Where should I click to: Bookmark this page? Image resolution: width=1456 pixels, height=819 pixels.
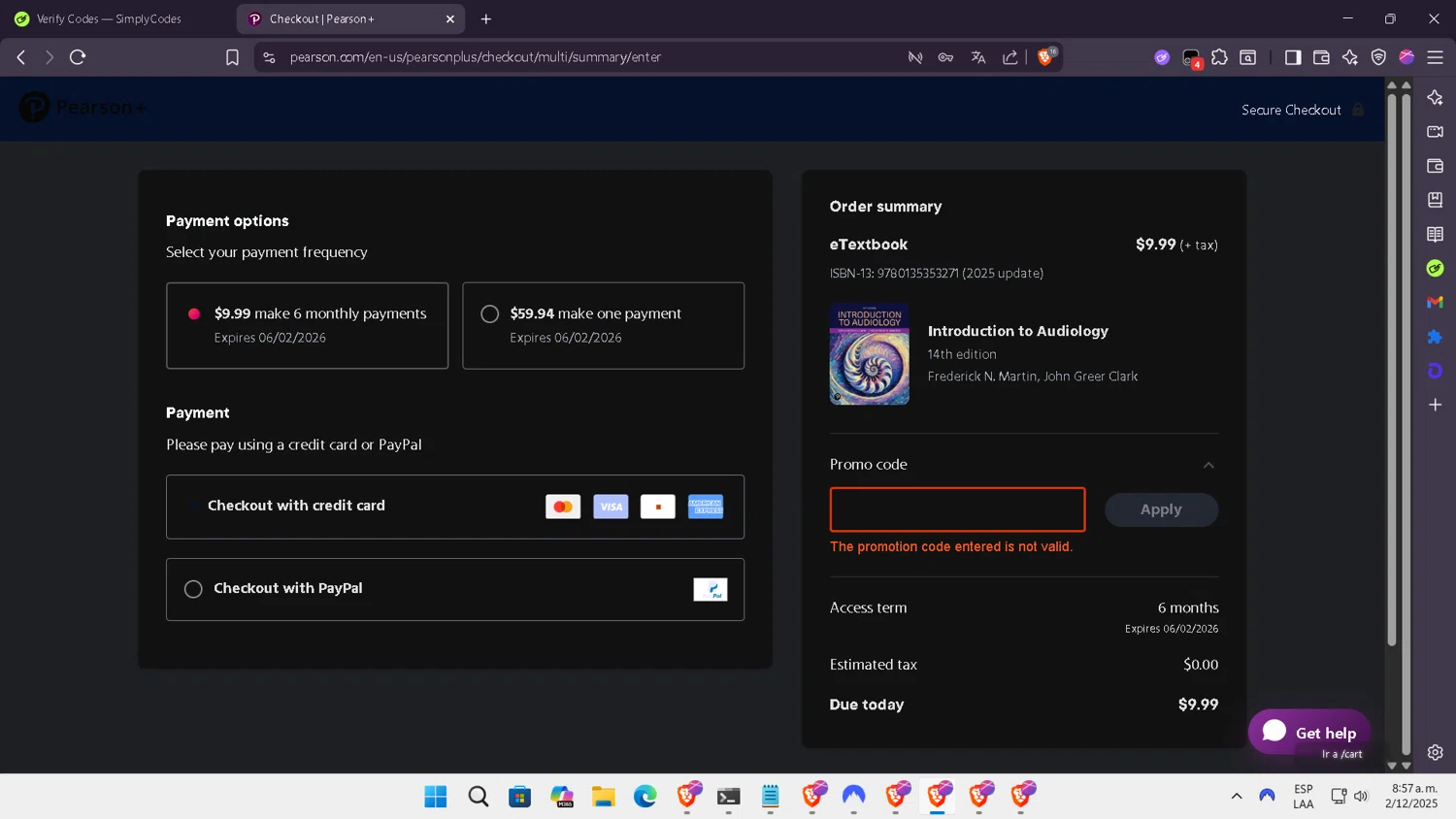click(232, 57)
